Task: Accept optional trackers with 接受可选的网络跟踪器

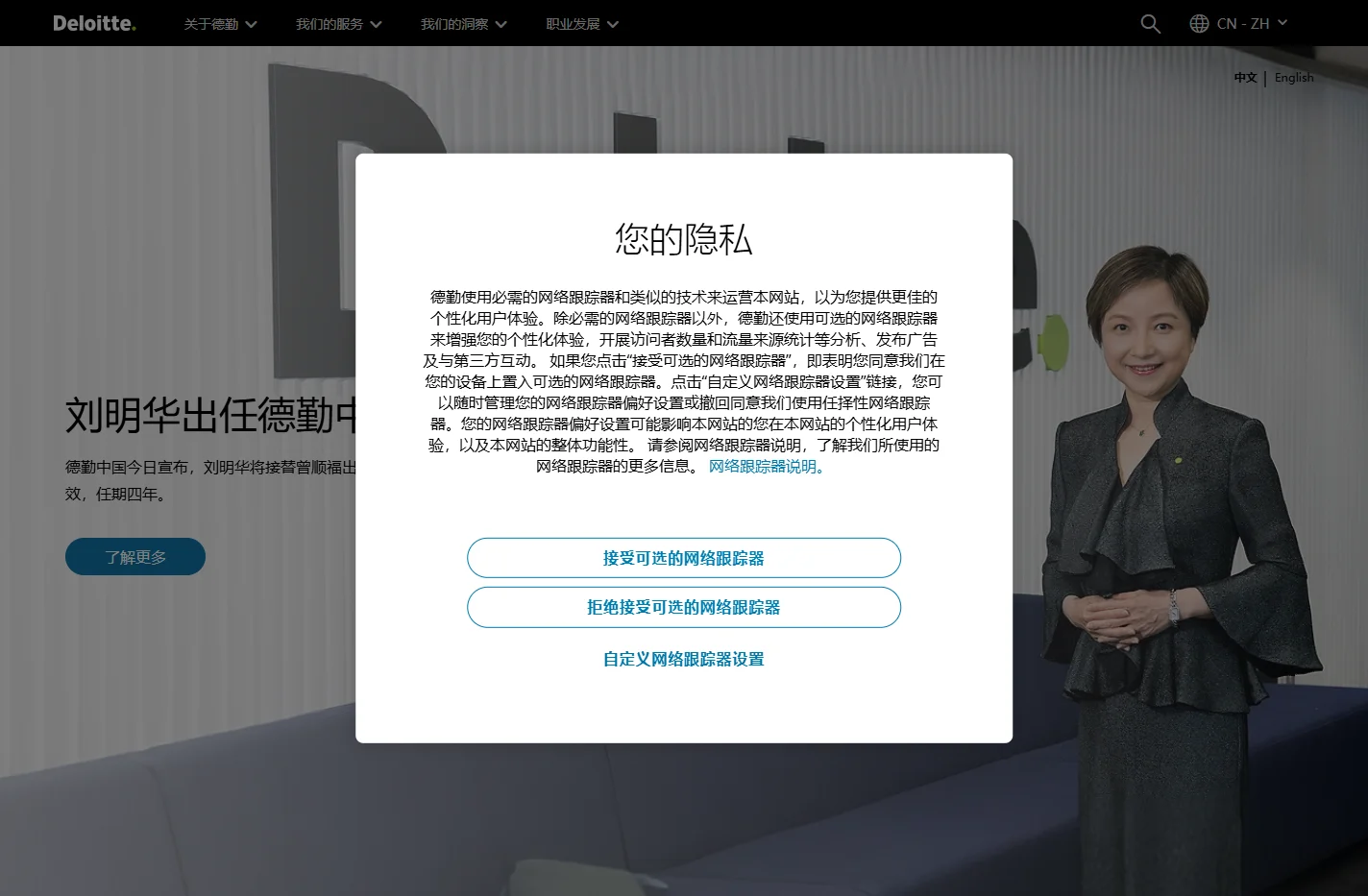Action: pyautogui.click(x=684, y=558)
